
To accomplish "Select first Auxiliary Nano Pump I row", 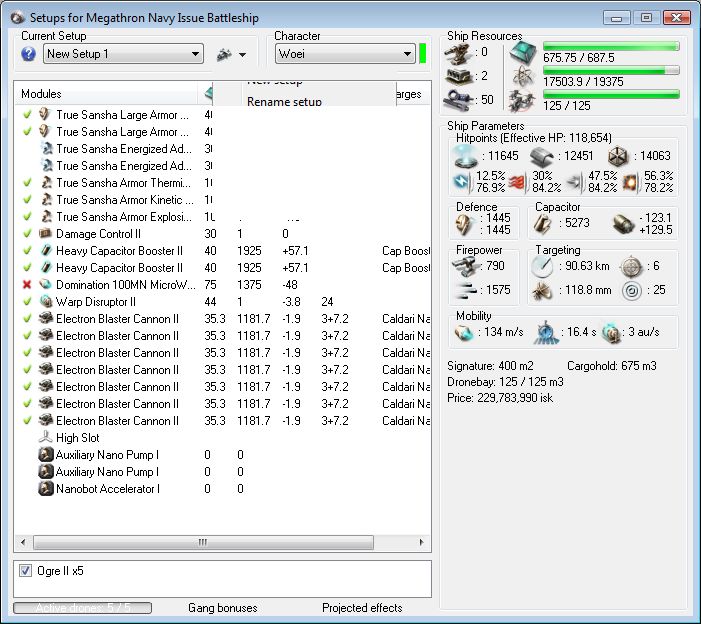I will 223,455.
